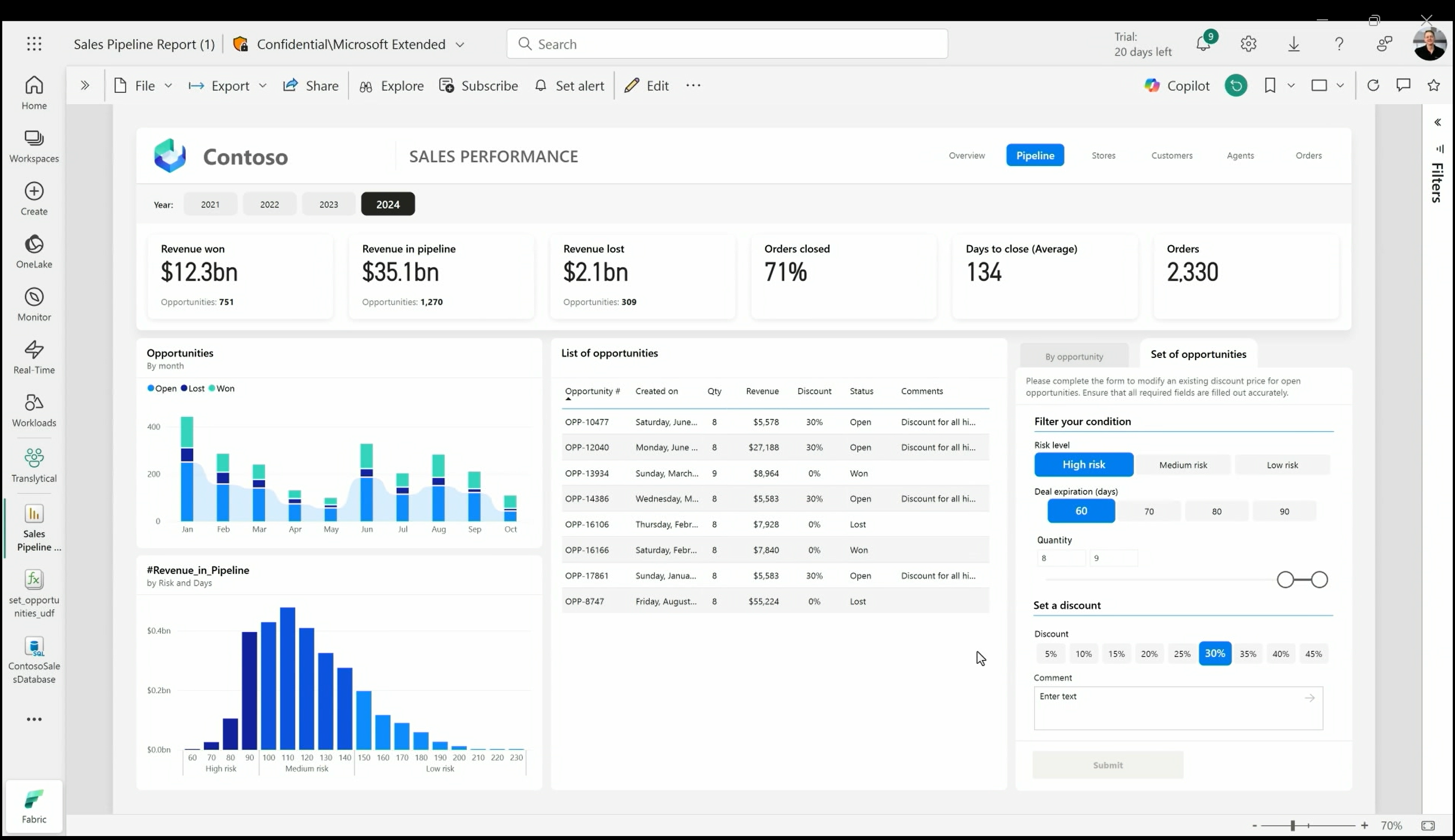
Task: Open the feedback people icon
Action: [1385, 44]
